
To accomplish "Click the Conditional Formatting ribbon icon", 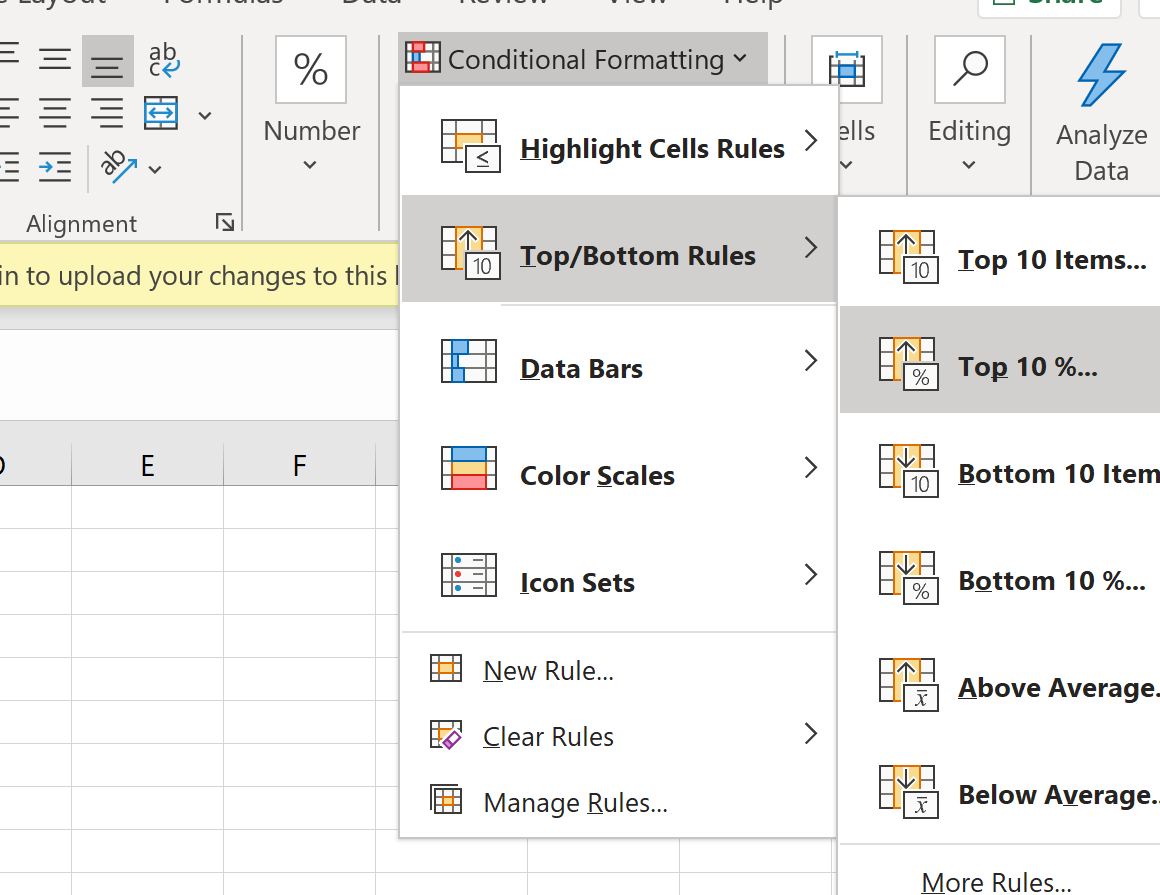I will click(x=422, y=58).
